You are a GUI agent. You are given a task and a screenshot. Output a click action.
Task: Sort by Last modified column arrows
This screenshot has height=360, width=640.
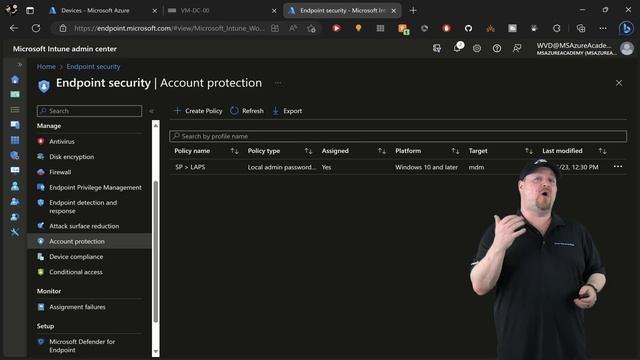click(602, 151)
